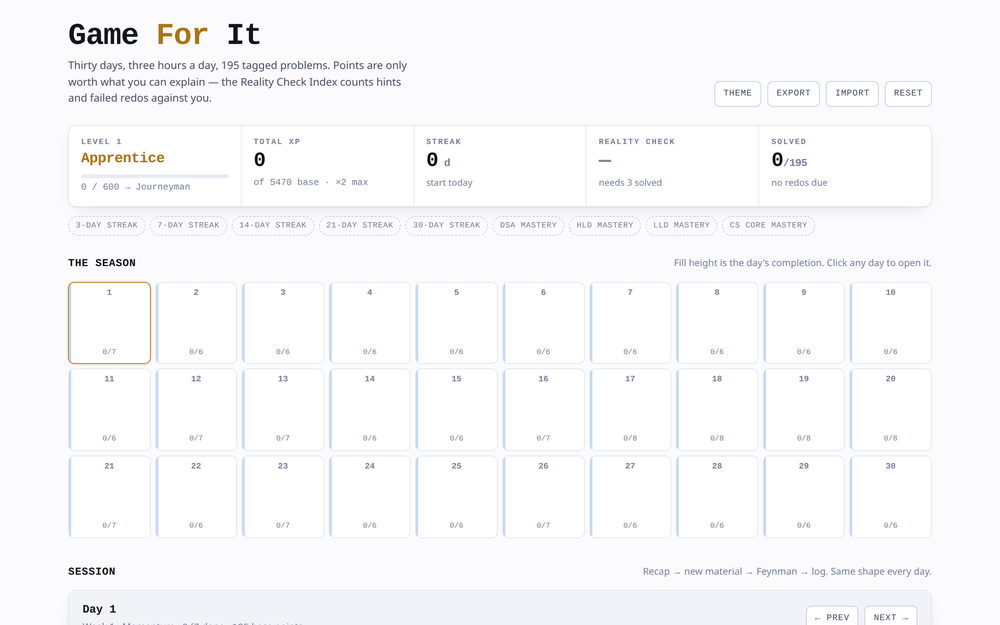
Task: Open day 14 in the season grid
Action: (x=370, y=409)
